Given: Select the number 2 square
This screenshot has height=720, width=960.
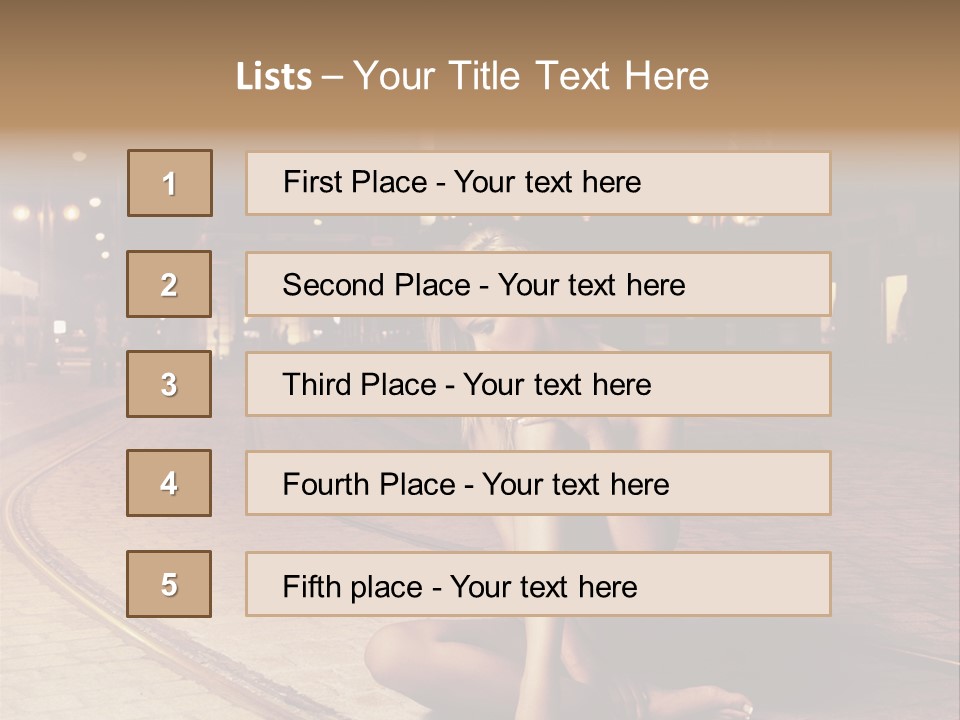Looking at the screenshot, I should pos(169,284).
